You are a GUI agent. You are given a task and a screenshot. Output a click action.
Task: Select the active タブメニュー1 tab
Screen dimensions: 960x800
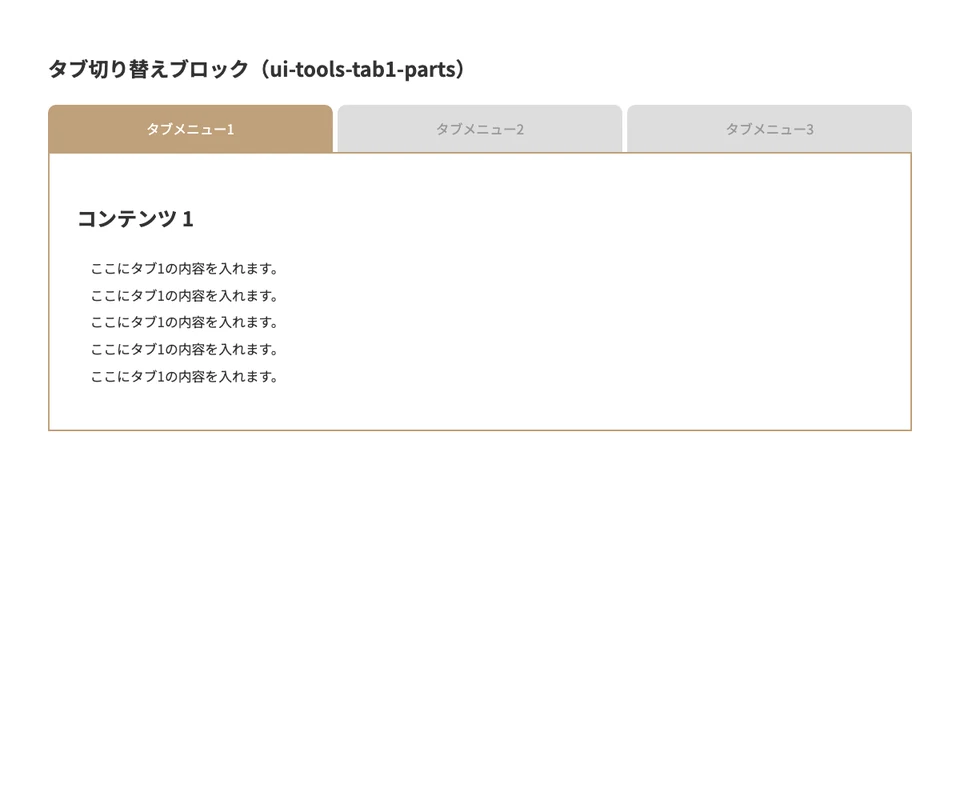click(x=190, y=129)
